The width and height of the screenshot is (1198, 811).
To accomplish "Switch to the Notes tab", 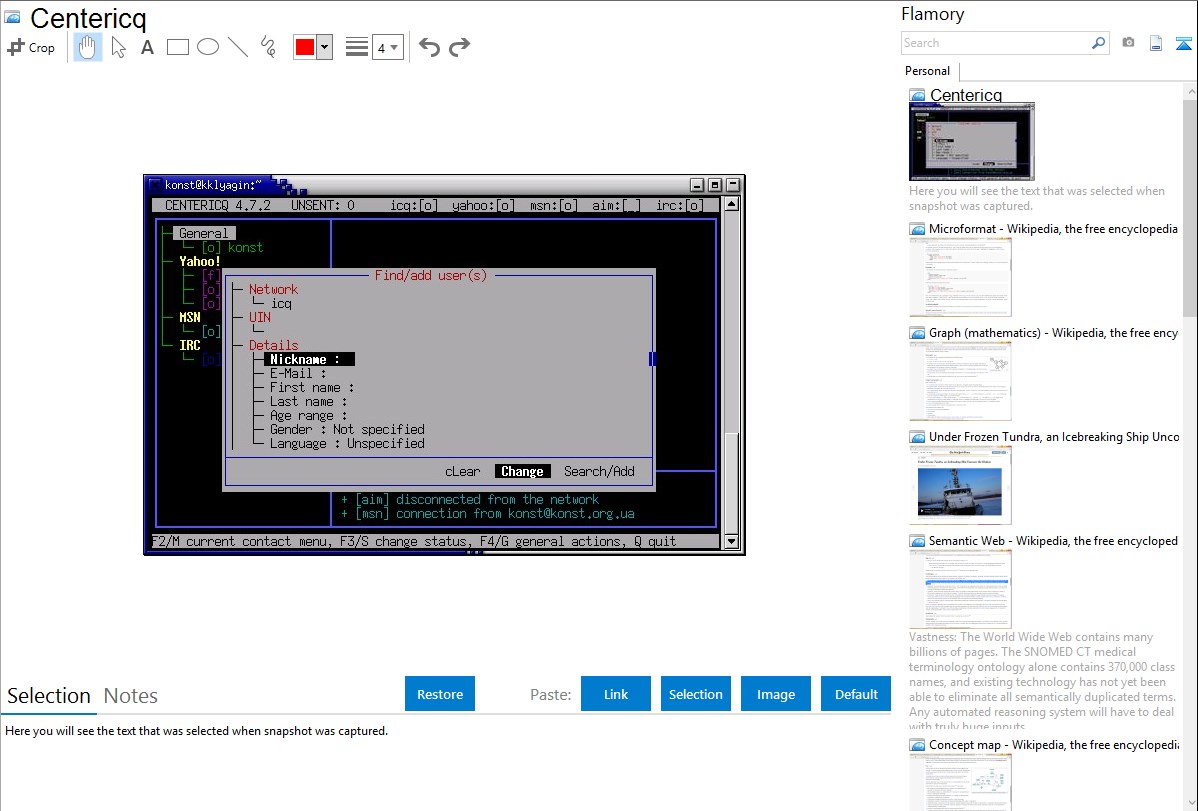I will pos(131,696).
